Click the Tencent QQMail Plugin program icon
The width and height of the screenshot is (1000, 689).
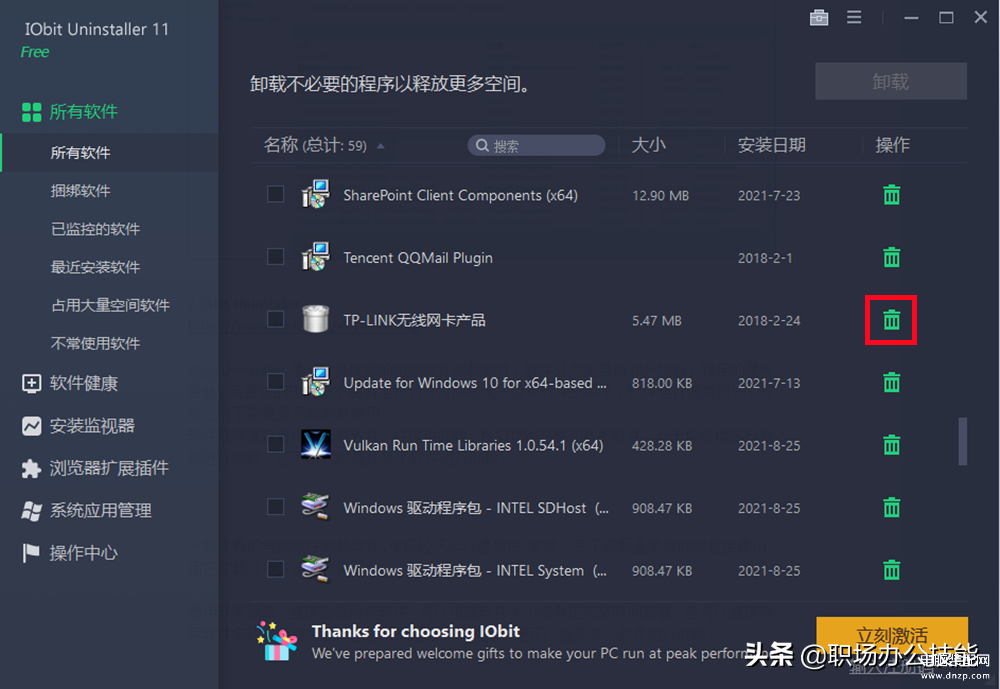coord(316,257)
